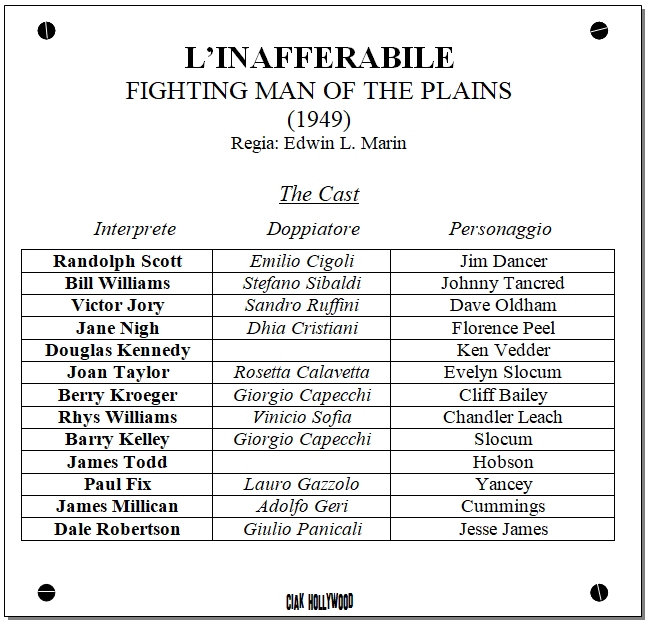Click the Chandler Leach character cell

click(503, 417)
